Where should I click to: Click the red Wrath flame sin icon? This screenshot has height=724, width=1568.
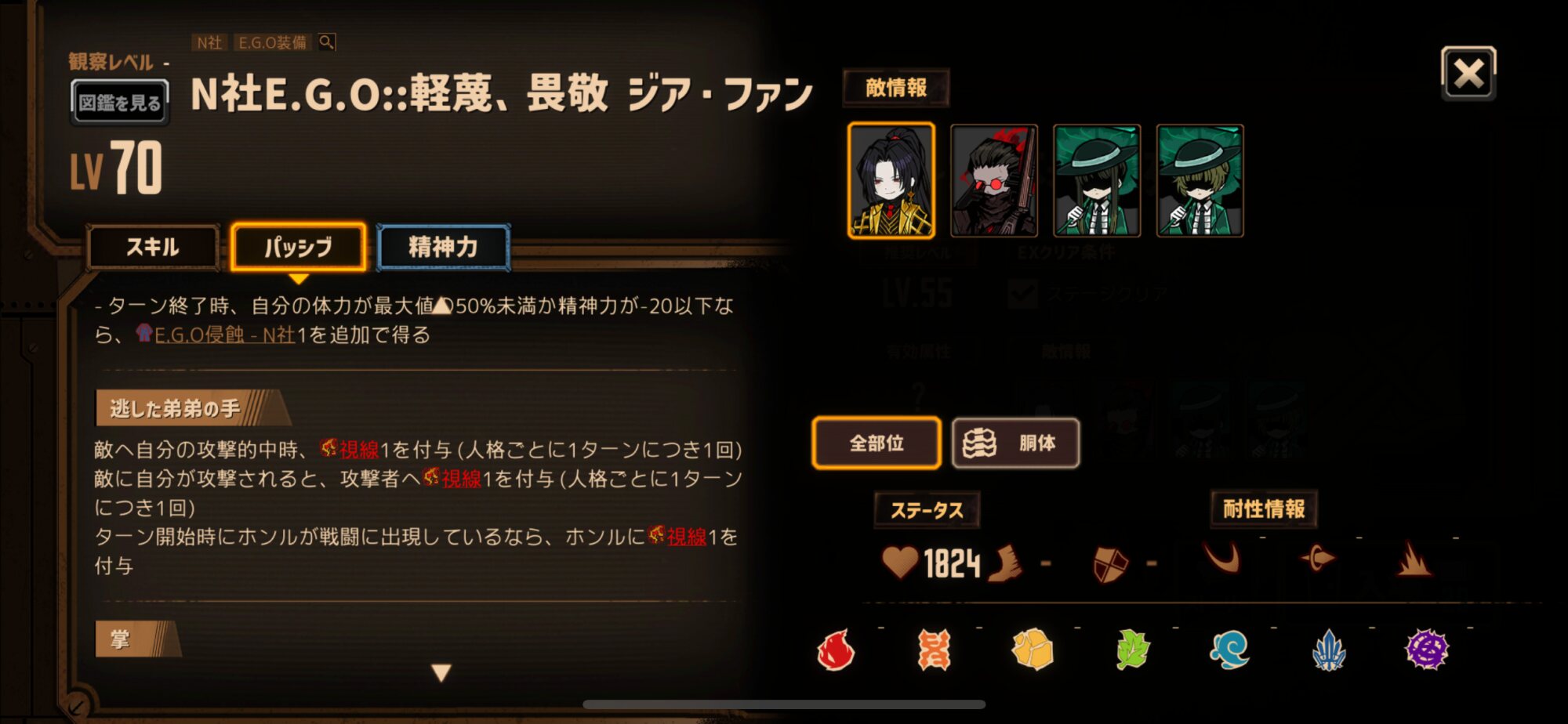(836, 650)
